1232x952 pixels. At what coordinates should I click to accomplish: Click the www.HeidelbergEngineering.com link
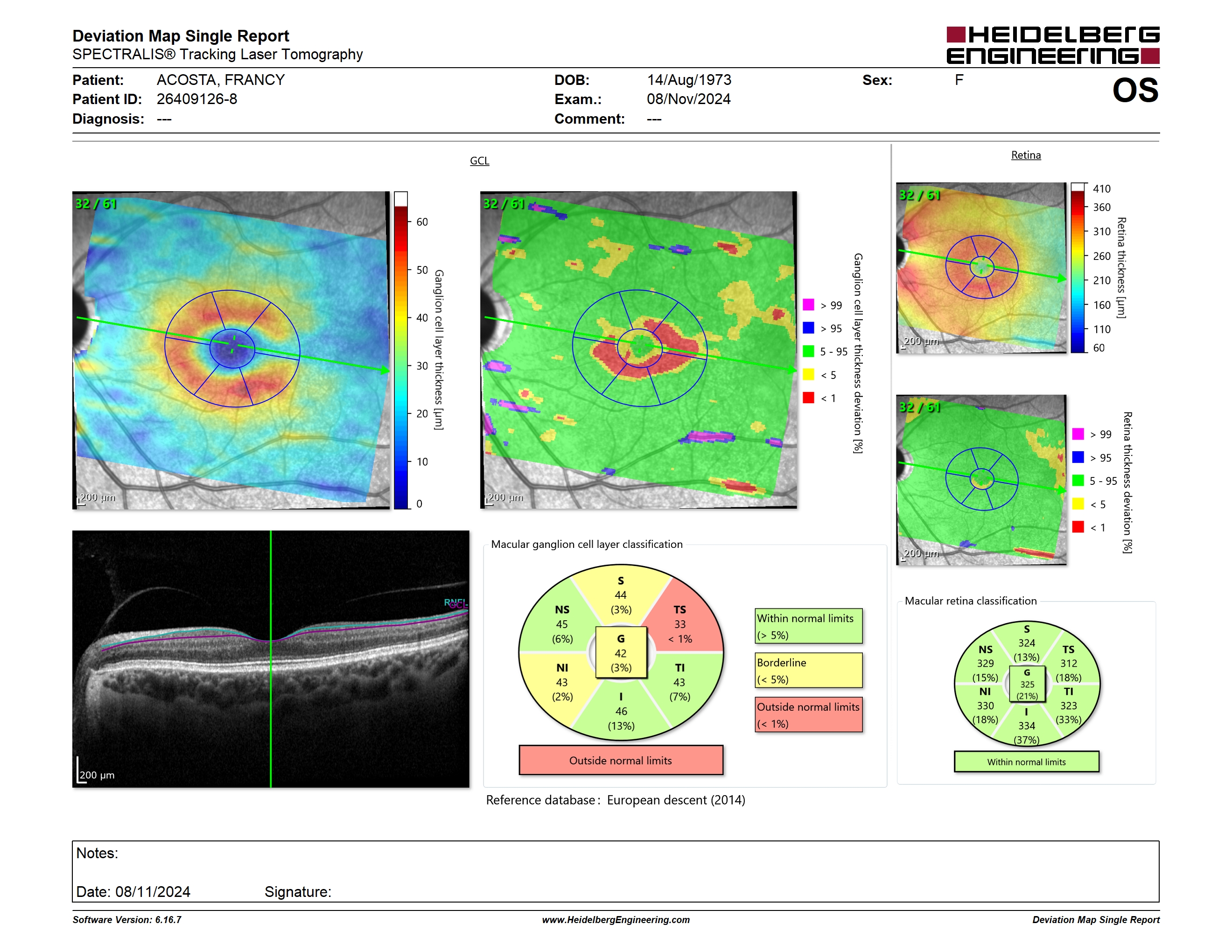coord(616,920)
